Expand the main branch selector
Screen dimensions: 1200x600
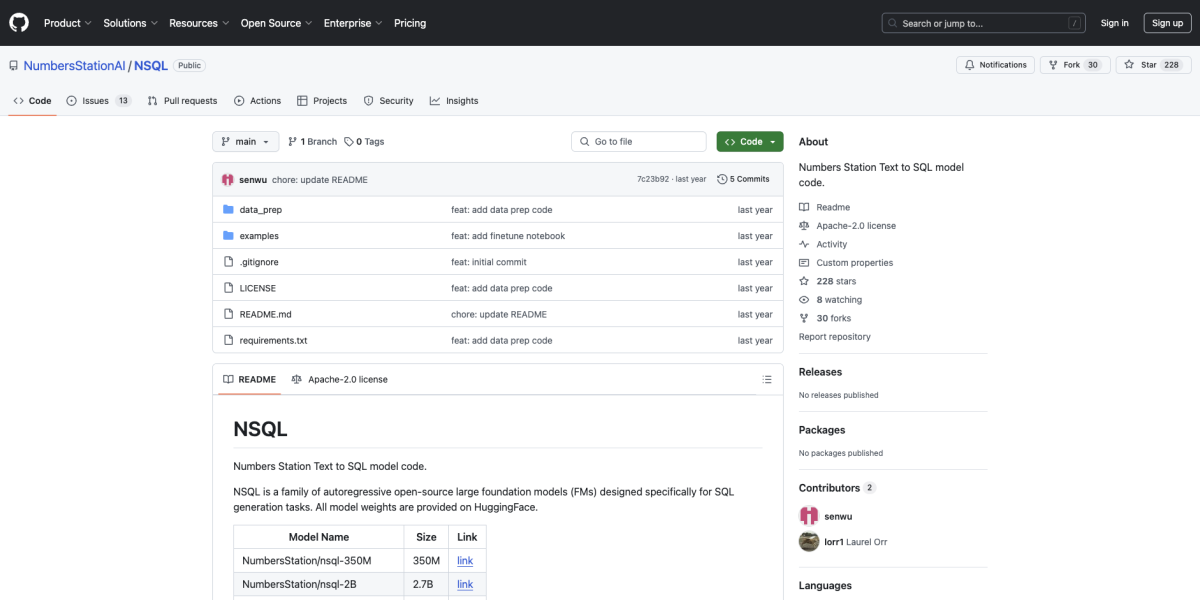click(x=245, y=142)
